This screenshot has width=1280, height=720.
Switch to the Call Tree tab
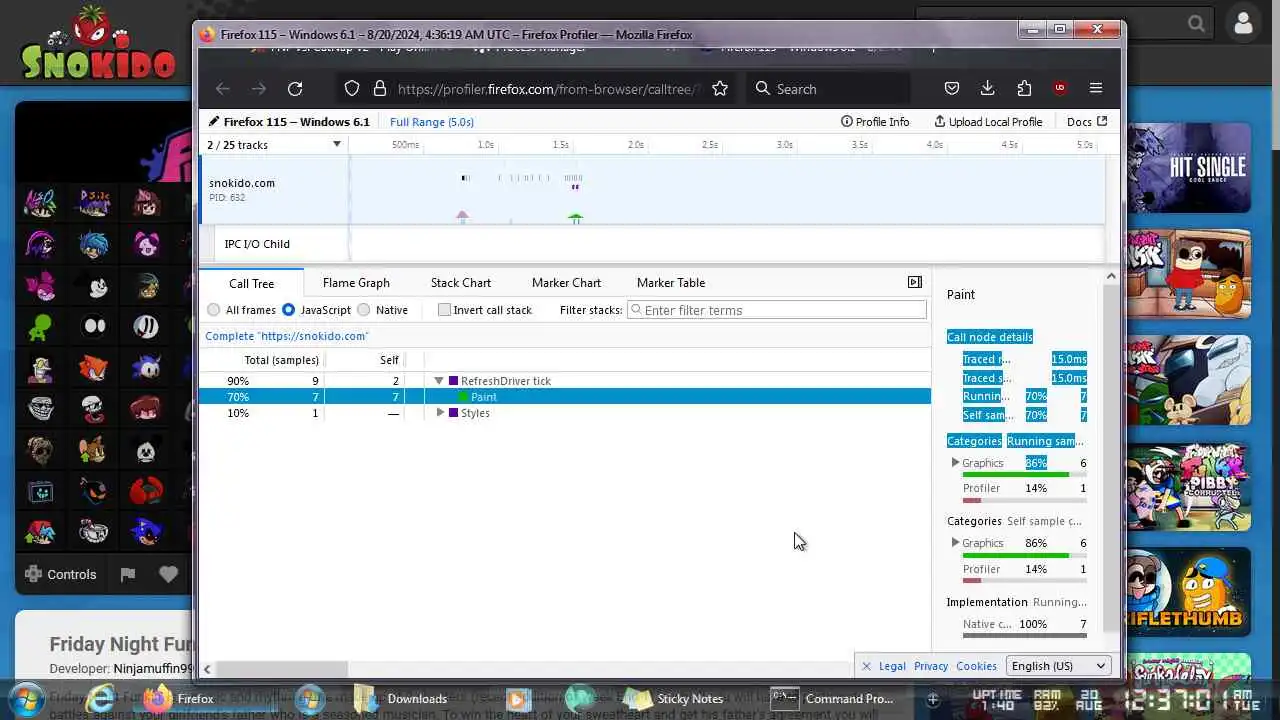tap(251, 283)
